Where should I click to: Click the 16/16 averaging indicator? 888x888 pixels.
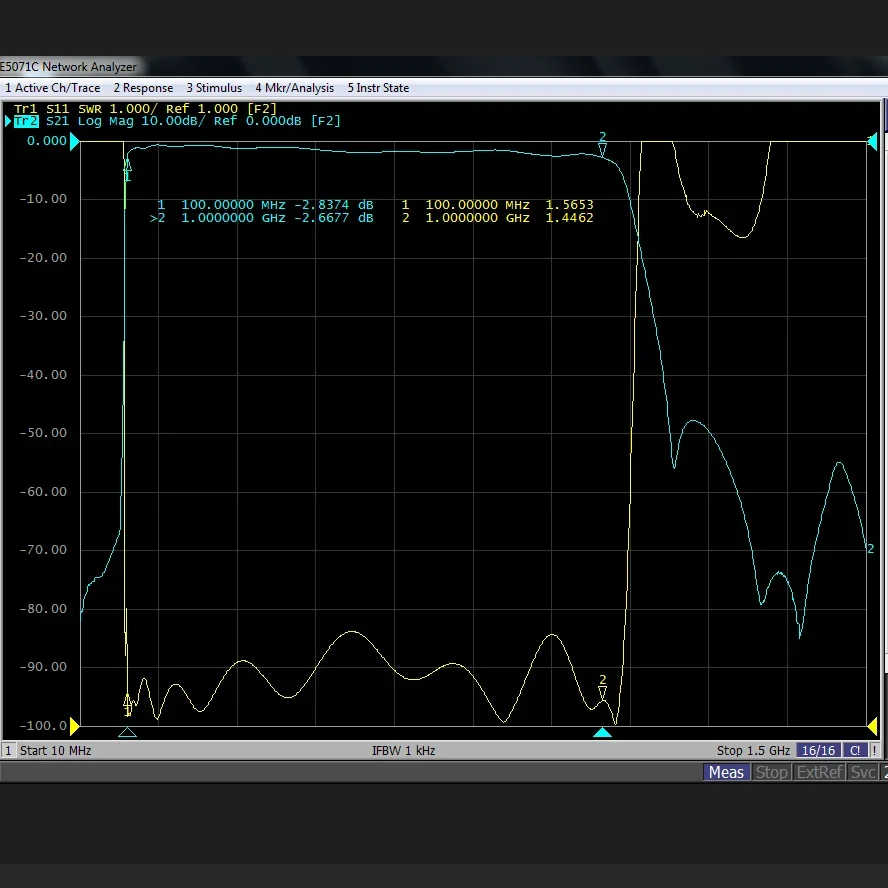click(x=818, y=750)
